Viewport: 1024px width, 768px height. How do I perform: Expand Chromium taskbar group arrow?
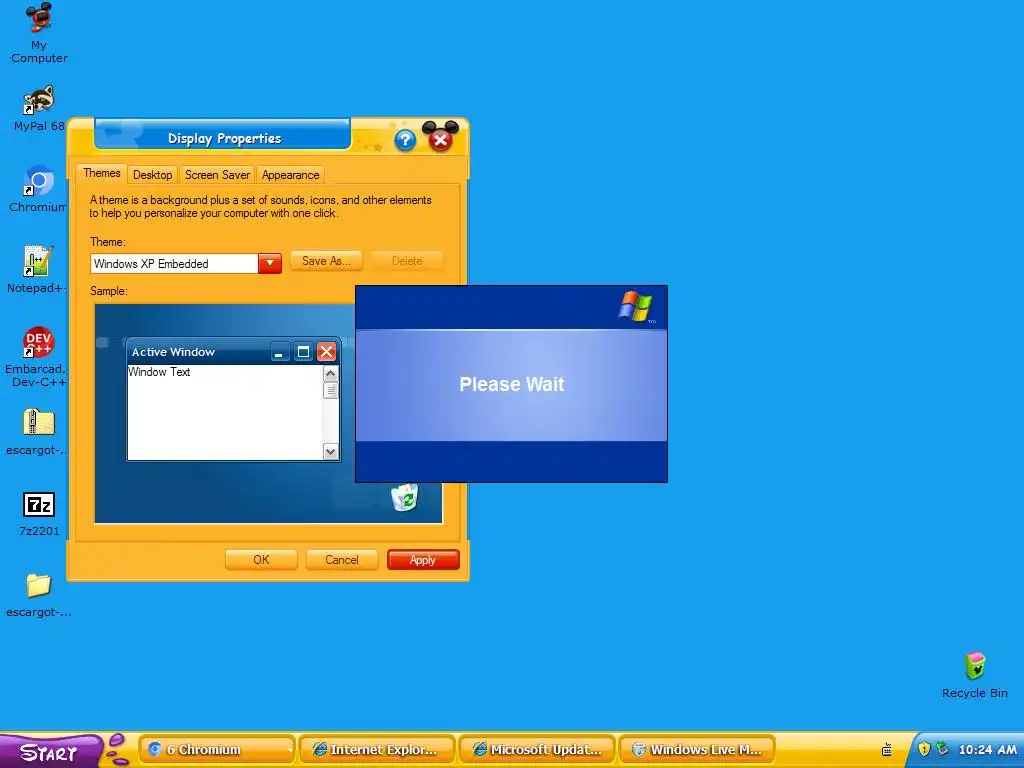290,750
